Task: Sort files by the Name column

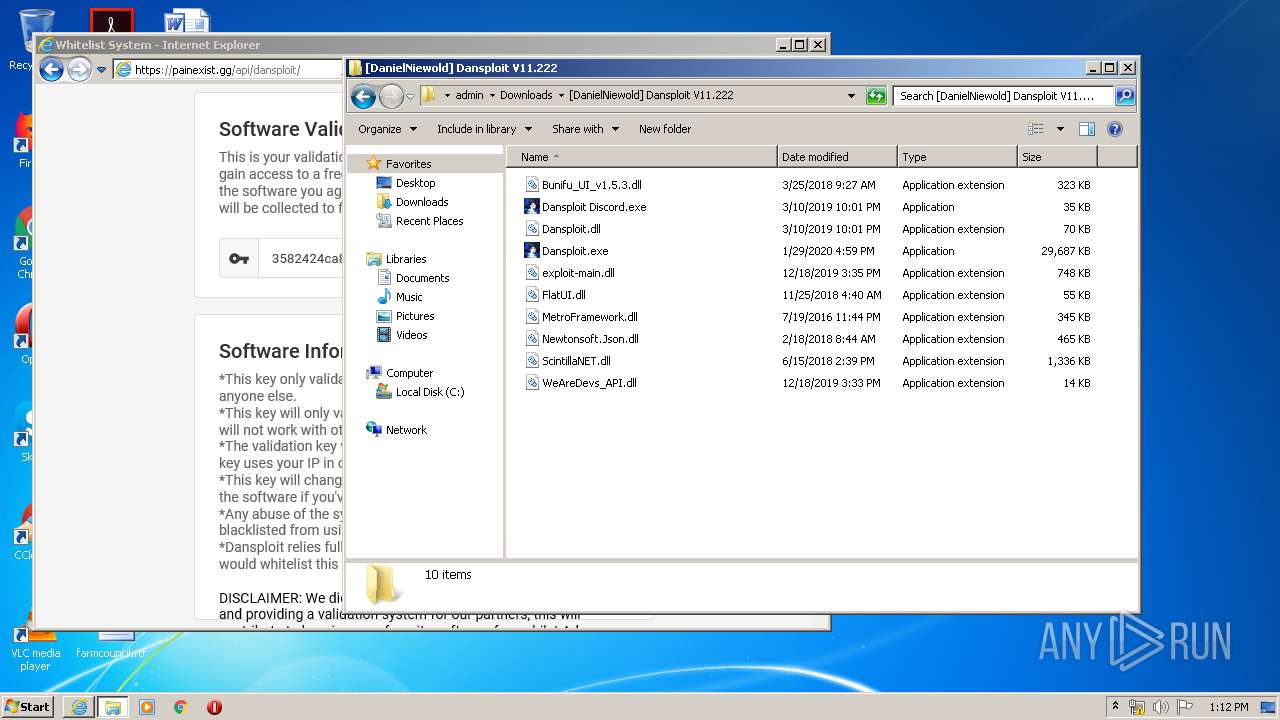Action: 642,157
